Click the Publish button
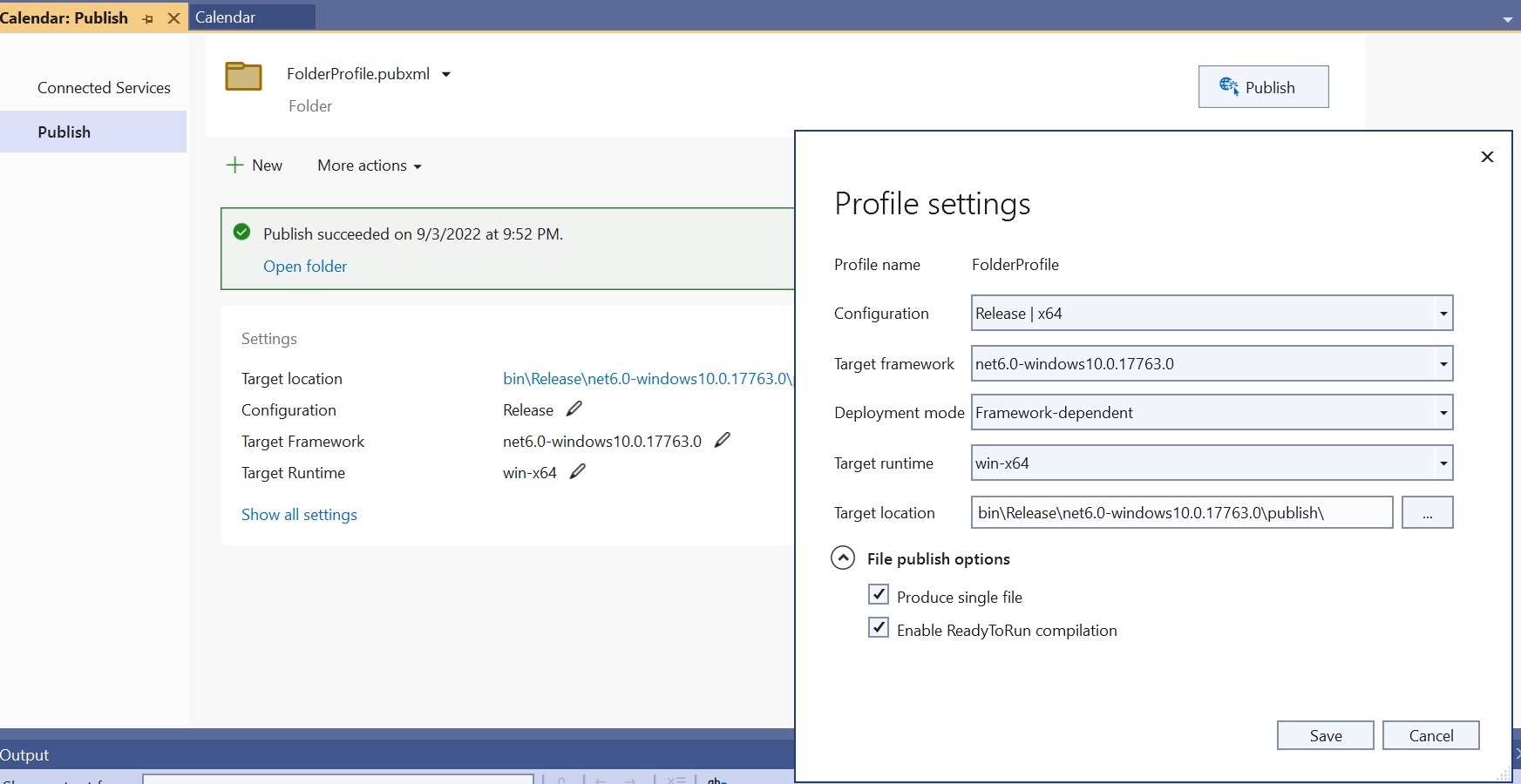The width and height of the screenshot is (1521, 784). coord(1263,87)
